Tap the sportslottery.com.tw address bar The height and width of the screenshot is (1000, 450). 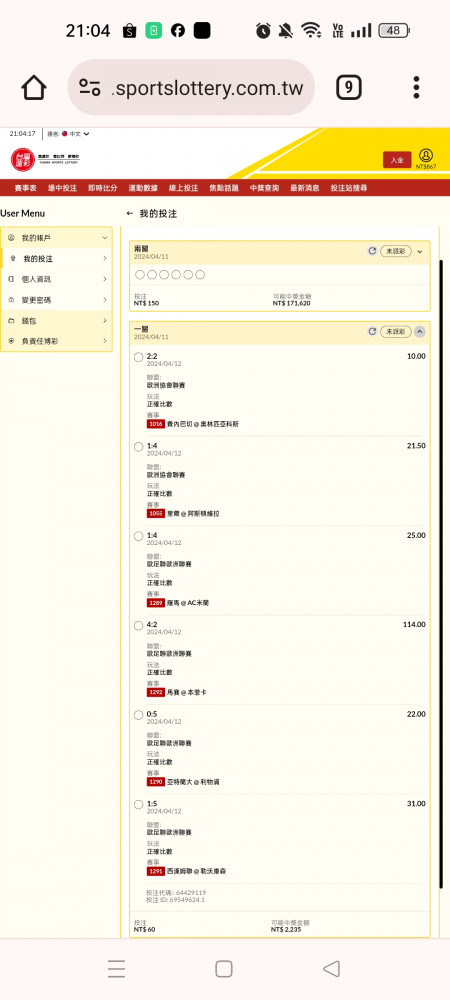[x=191, y=88]
